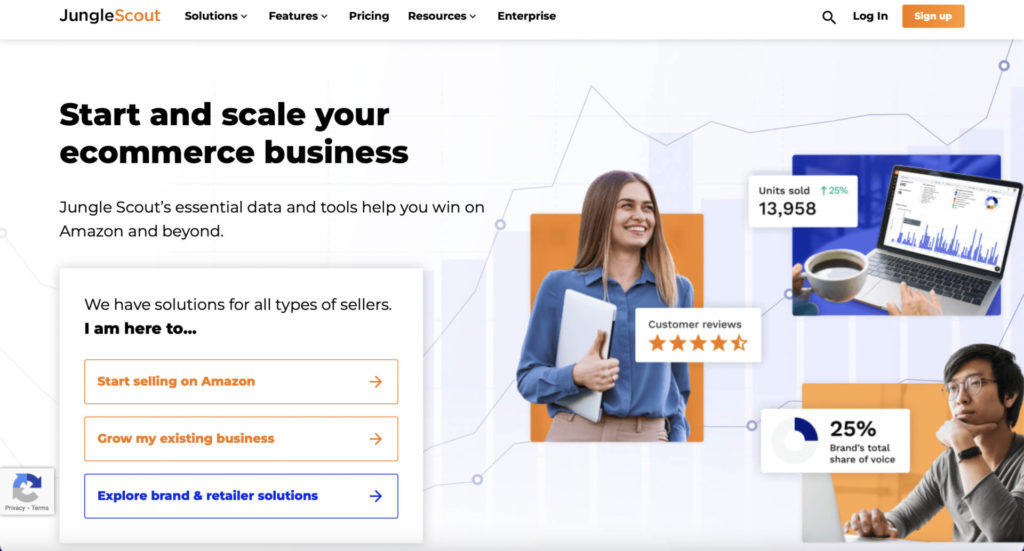Choose Explore brand & retailer solutions
Viewport: 1024px width, 551px height.
(x=241, y=496)
